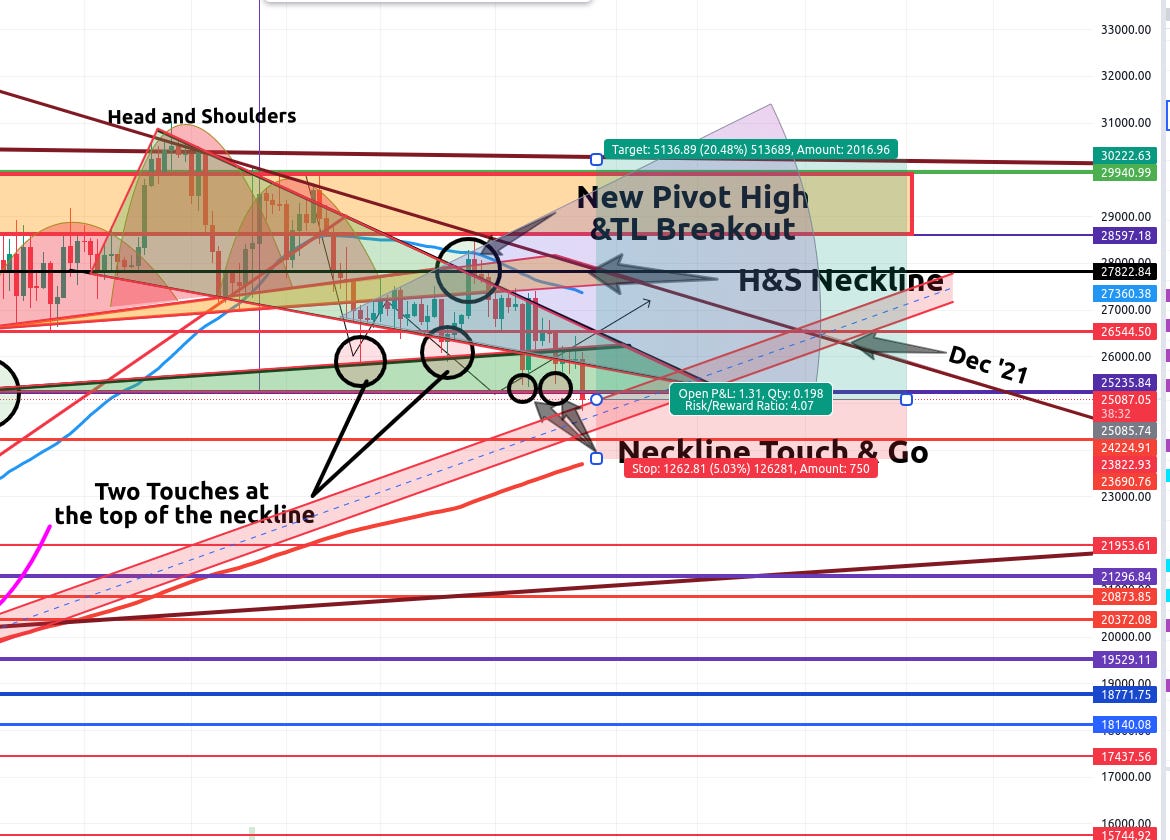Grab the long position's stop-level bottom handle
The width and height of the screenshot is (1170, 840).
coord(596,458)
